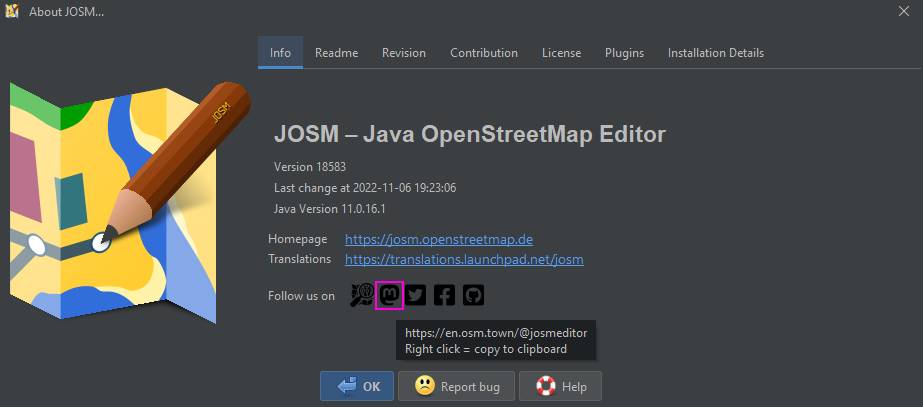Click the Translations label
Screen dimensions: 923x407
300,259
